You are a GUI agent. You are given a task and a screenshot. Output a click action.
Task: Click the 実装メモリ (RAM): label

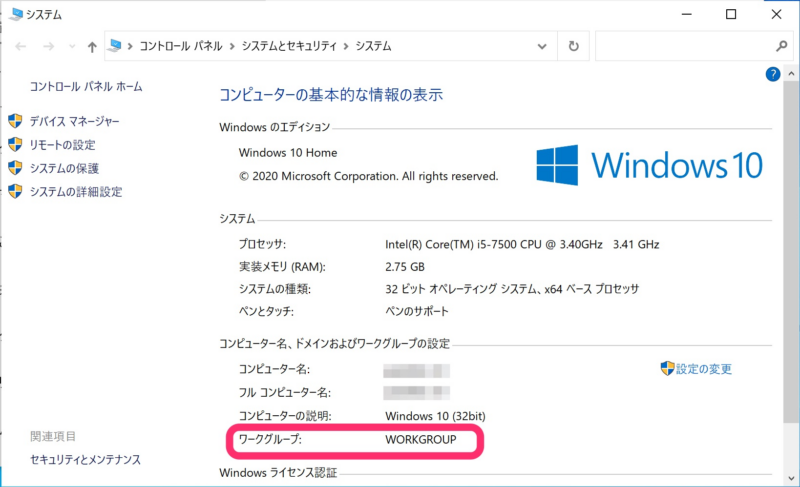coord(282,267)
